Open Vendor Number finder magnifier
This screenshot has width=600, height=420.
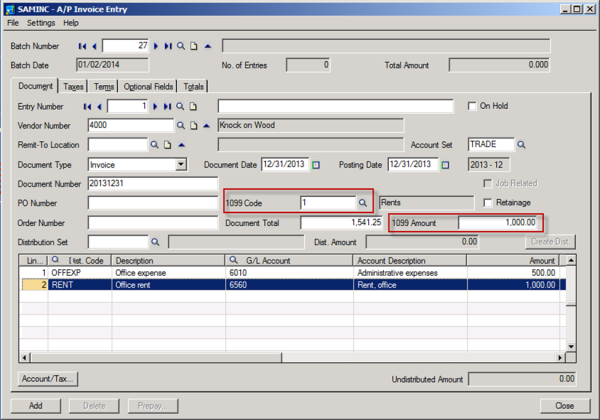(181, 125)
